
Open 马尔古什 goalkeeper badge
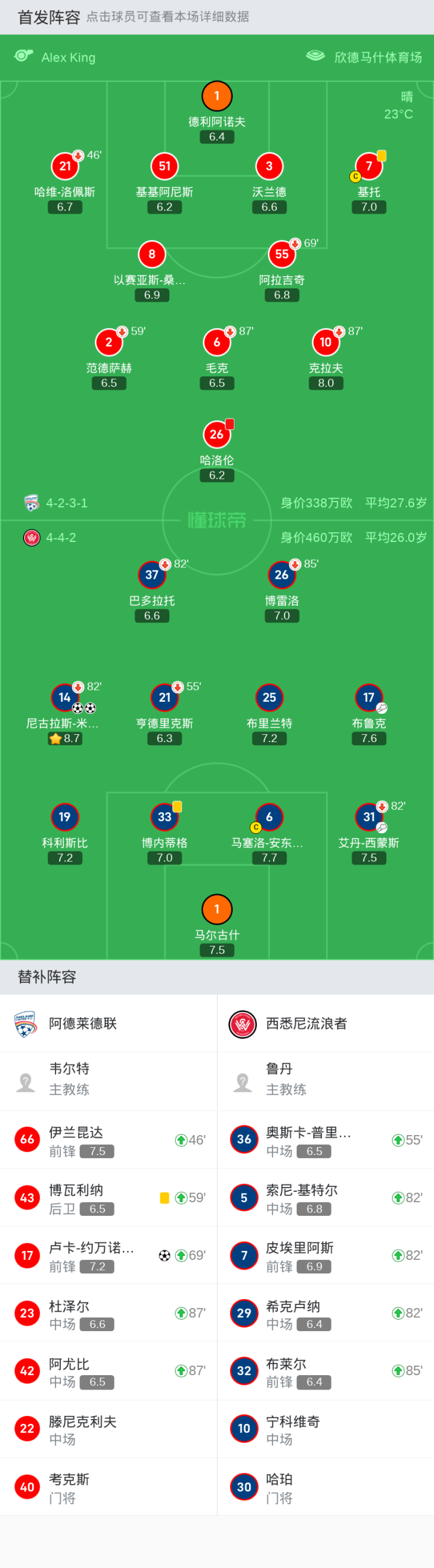click(x=216, y=909)
